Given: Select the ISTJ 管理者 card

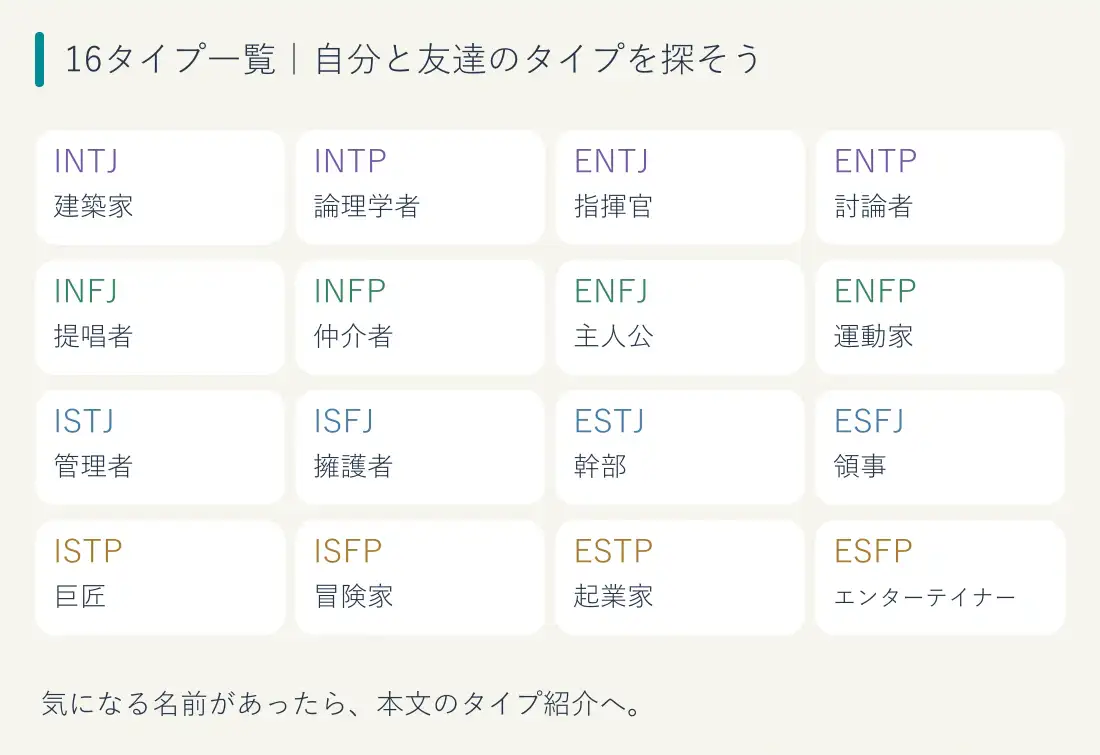Looking at the screenshot, I should tap(160, 447).
